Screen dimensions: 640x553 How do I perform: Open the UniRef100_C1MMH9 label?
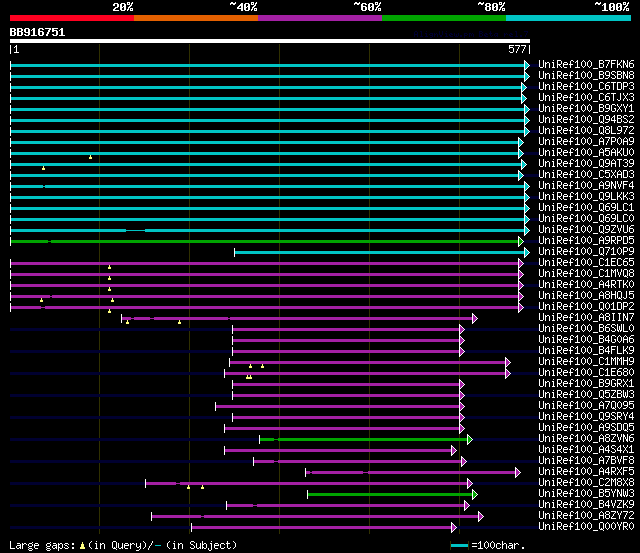(x=586, y=362)
